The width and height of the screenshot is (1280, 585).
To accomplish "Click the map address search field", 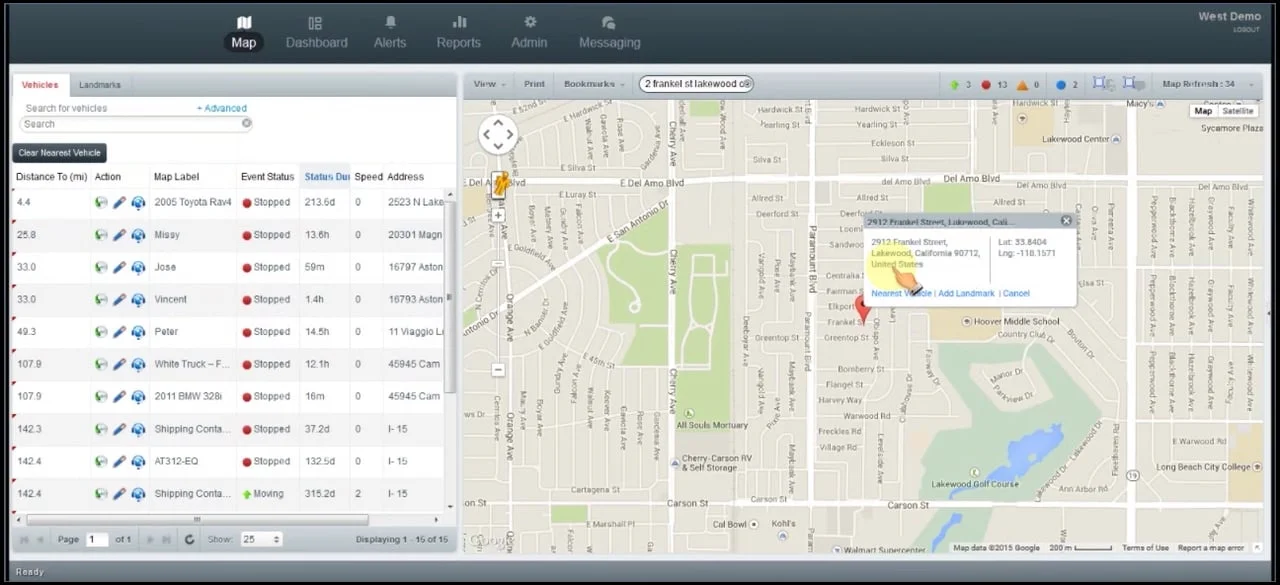I will (x=696, y=84).
